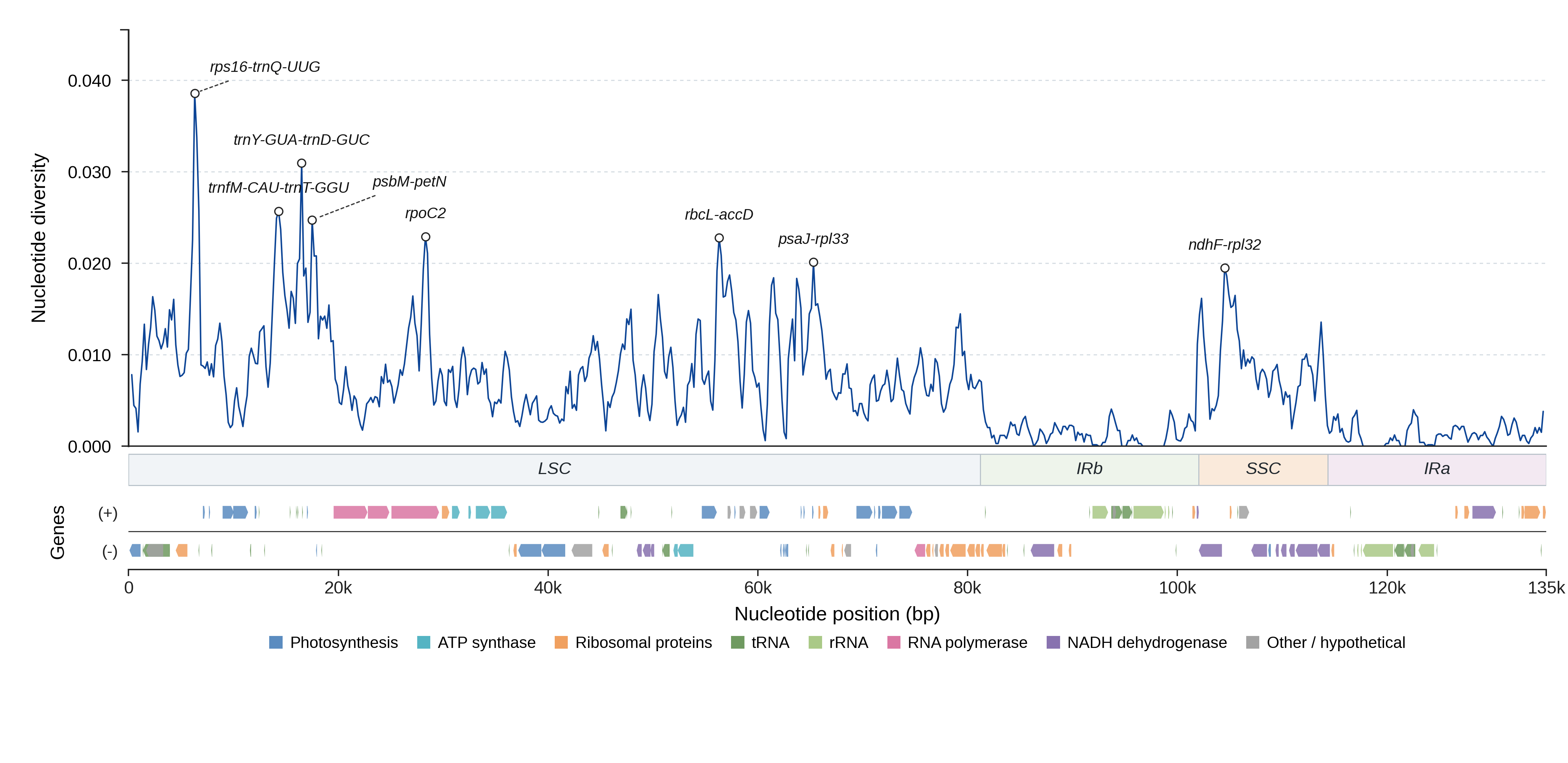Click the "trnfM-CAU-trnT-GGU" annotation text

click(x=279, y=188)
